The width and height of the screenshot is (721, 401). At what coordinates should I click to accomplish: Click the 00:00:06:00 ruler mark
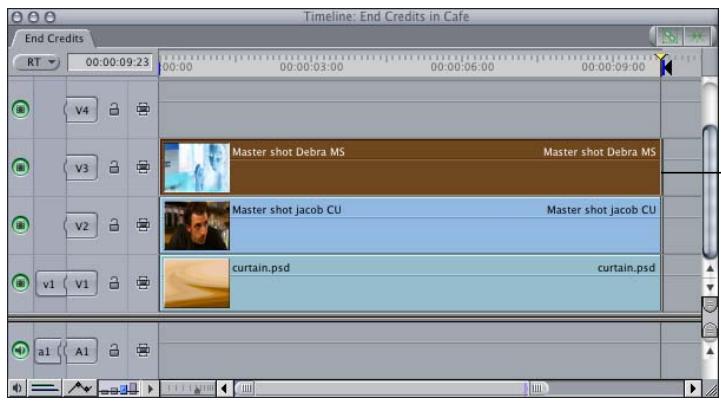coord(462,67)
